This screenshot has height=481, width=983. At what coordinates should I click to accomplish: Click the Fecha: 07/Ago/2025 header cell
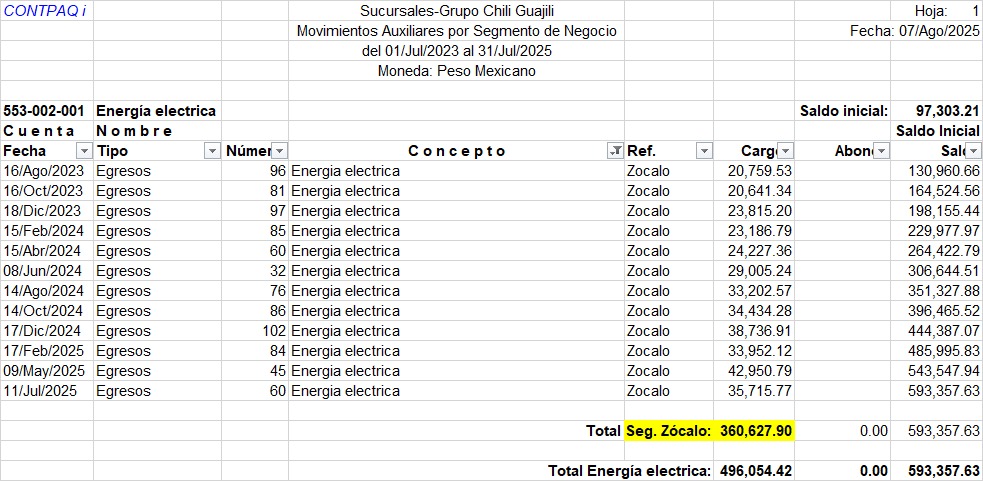[x=914, y=31]
